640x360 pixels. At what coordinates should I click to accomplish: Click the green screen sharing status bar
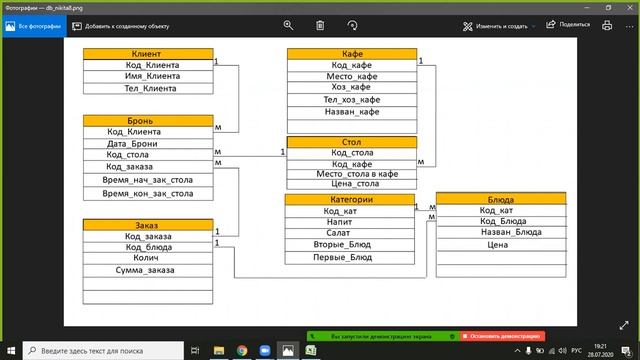383,336
